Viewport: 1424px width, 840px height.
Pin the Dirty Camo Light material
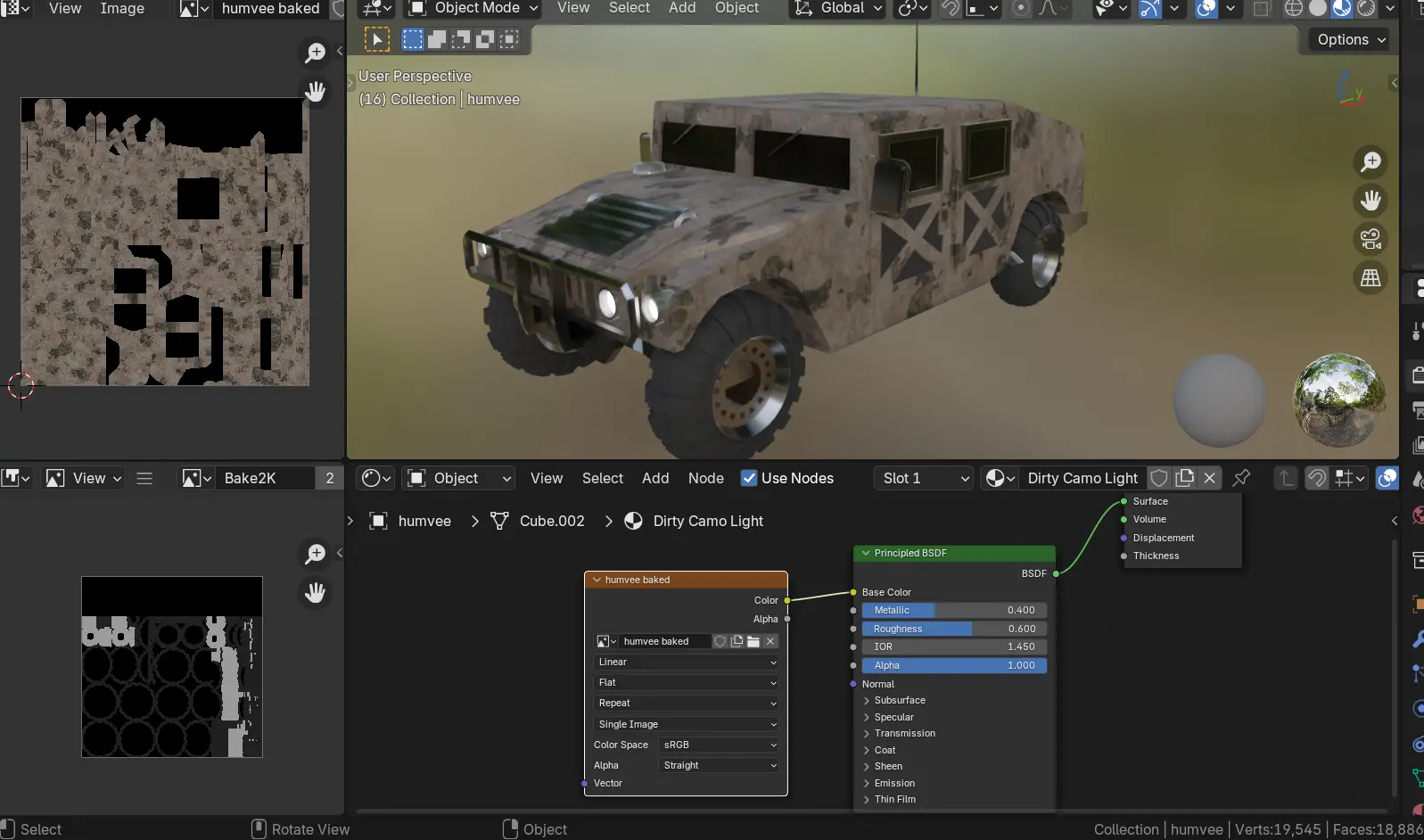click(x=1241, y=478)
